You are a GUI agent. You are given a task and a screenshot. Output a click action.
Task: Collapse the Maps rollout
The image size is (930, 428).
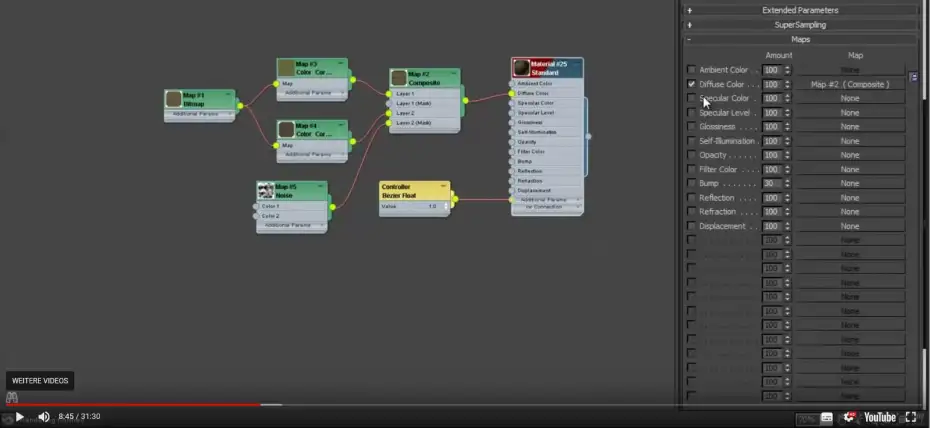pos(800,39)
